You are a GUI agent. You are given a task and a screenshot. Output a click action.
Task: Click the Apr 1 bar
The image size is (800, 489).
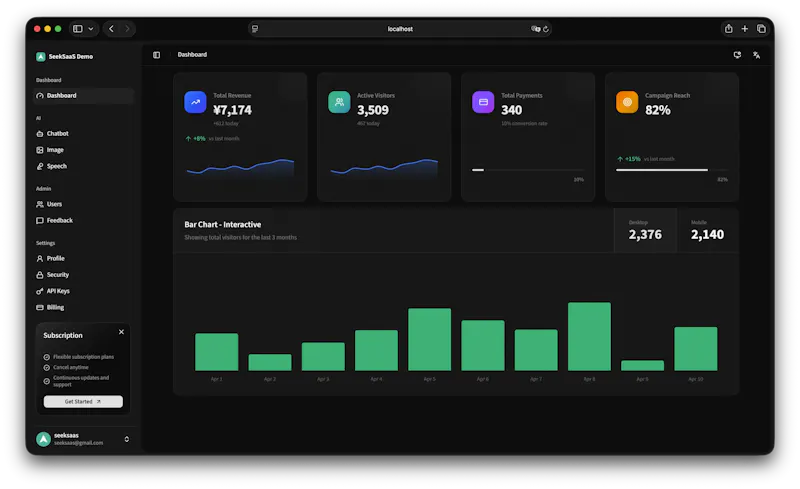pyautogui.click(x=216, y=352)
